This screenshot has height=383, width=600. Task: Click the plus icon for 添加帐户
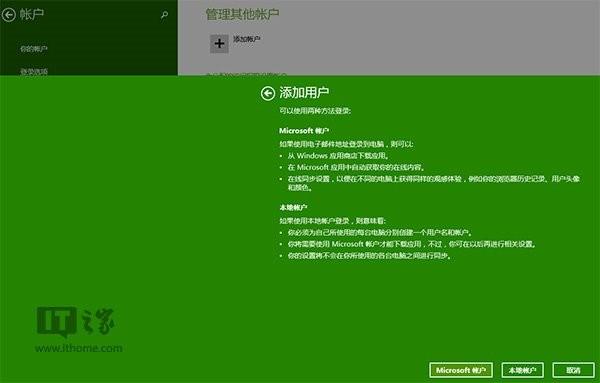(219, 44)
